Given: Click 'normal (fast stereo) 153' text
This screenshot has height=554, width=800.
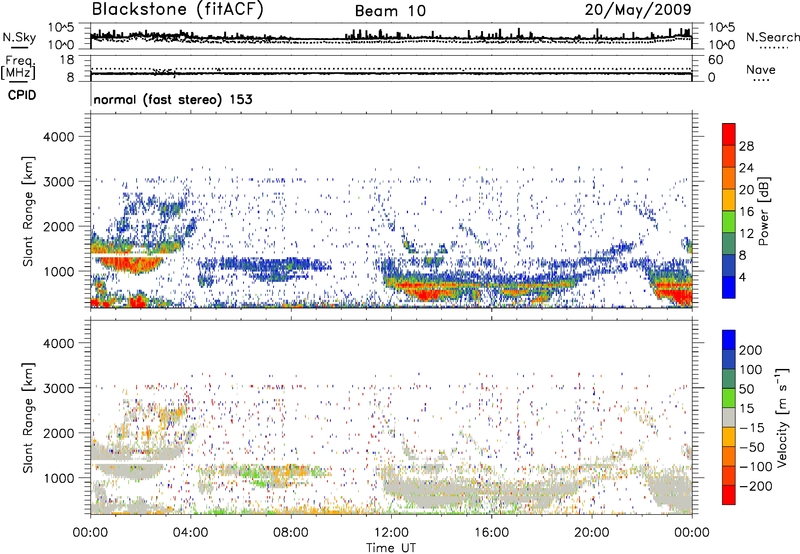Looking at the screenshot, I should tap(173, 99).
